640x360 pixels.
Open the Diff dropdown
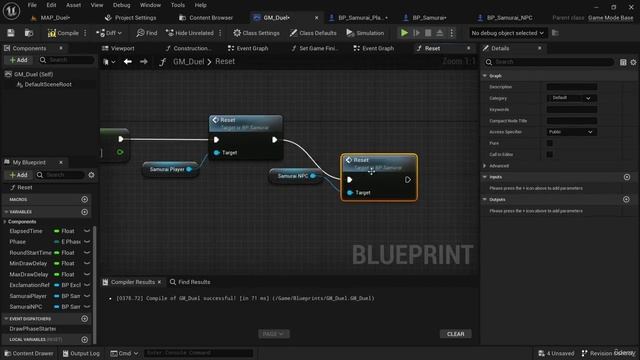(x=109, y=33)
